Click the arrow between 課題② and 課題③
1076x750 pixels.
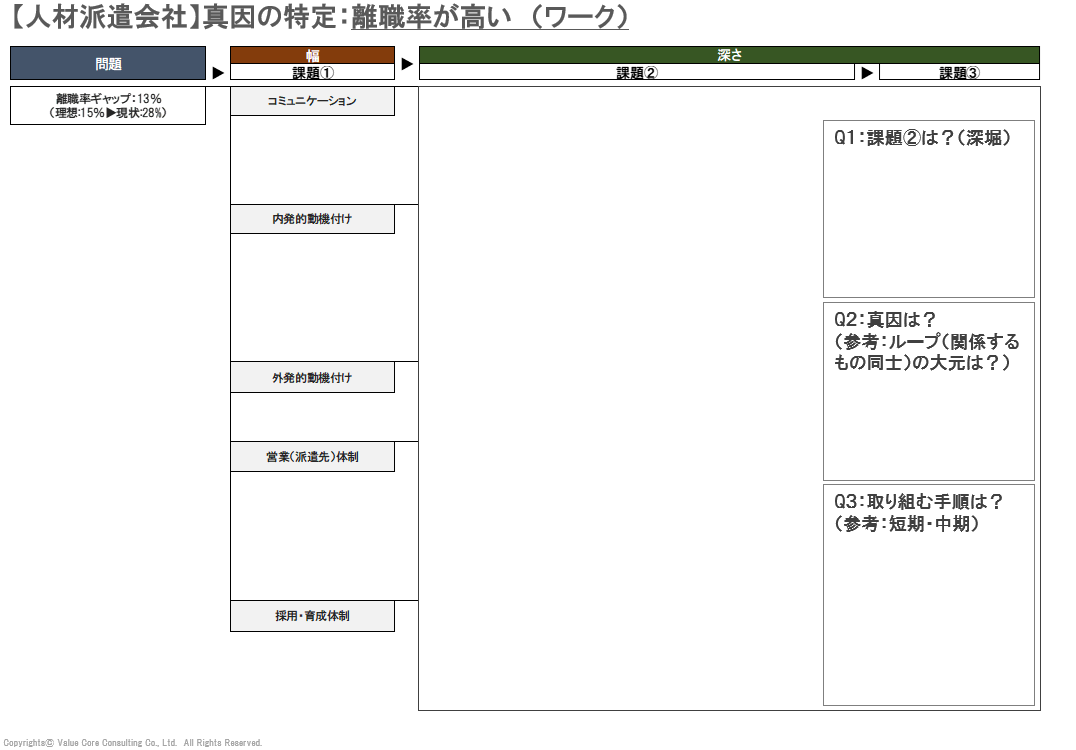click(x=867, y=73)
